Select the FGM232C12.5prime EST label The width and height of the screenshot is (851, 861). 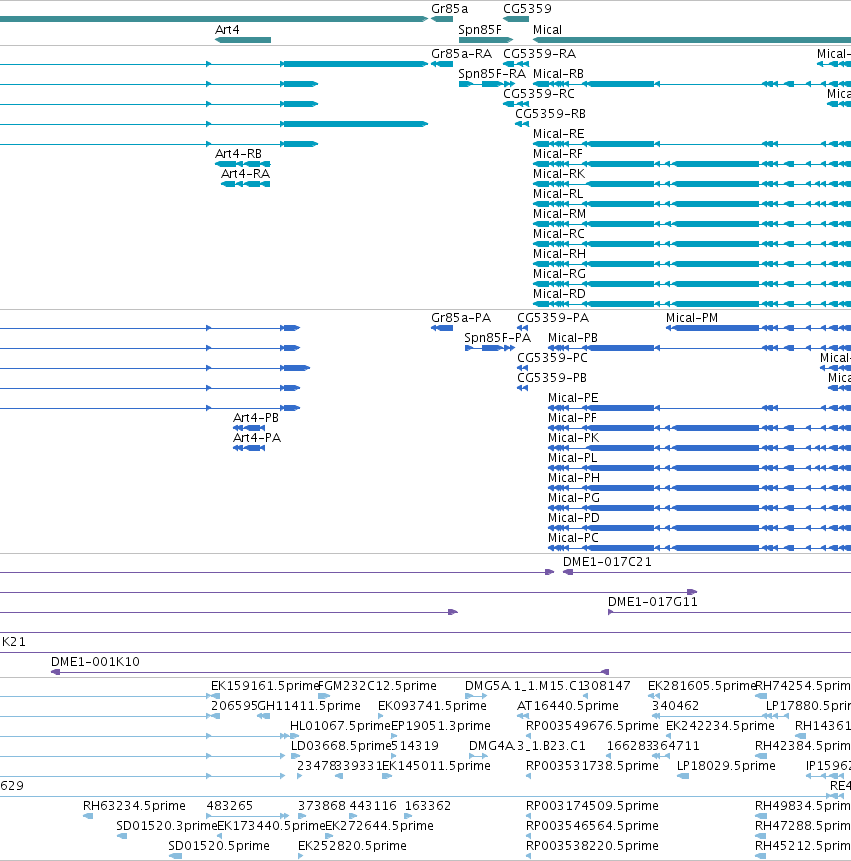(378, 686)
